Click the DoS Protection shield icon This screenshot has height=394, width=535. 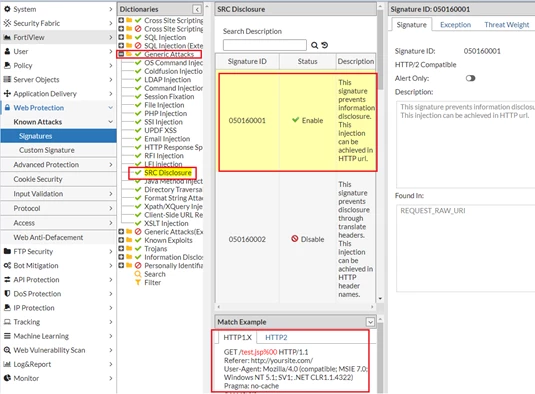pos(7,294)
